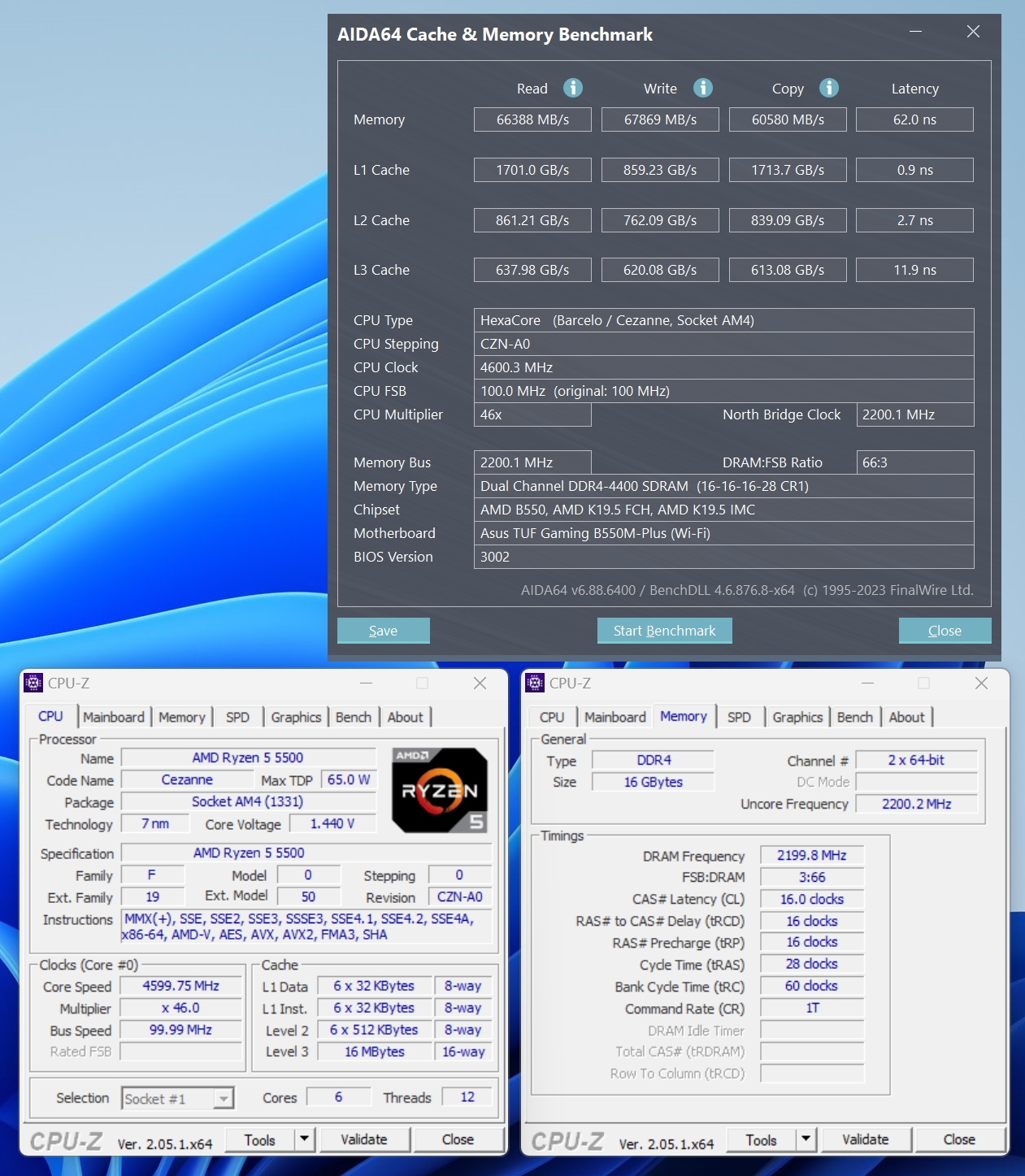This screenshot has width=1025, height=1176.
Task: Click the AMD Ryzen 5 logo in CPU-Z
Action: [440, 790]
